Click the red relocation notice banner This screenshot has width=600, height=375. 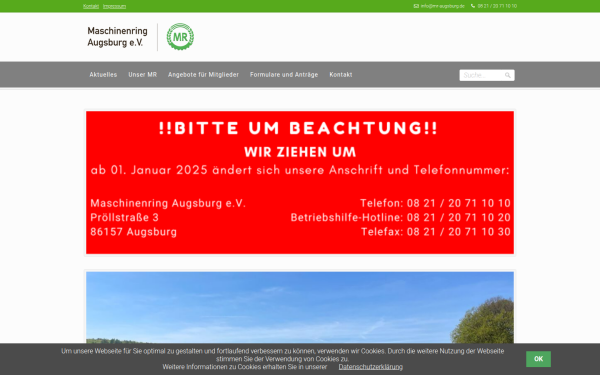point(300,183)
